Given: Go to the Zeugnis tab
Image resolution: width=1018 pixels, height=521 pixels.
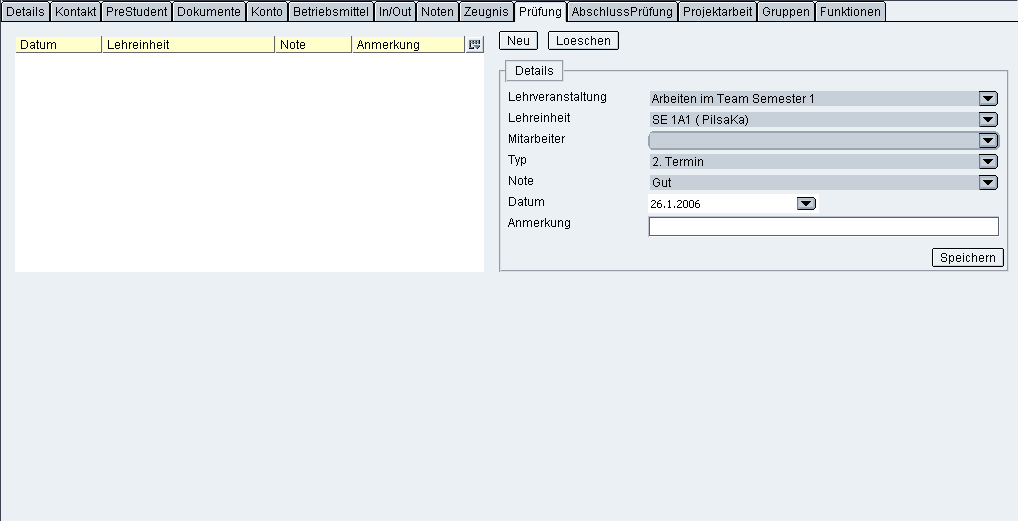Looking at the screenshot, I should coord(486,12).
